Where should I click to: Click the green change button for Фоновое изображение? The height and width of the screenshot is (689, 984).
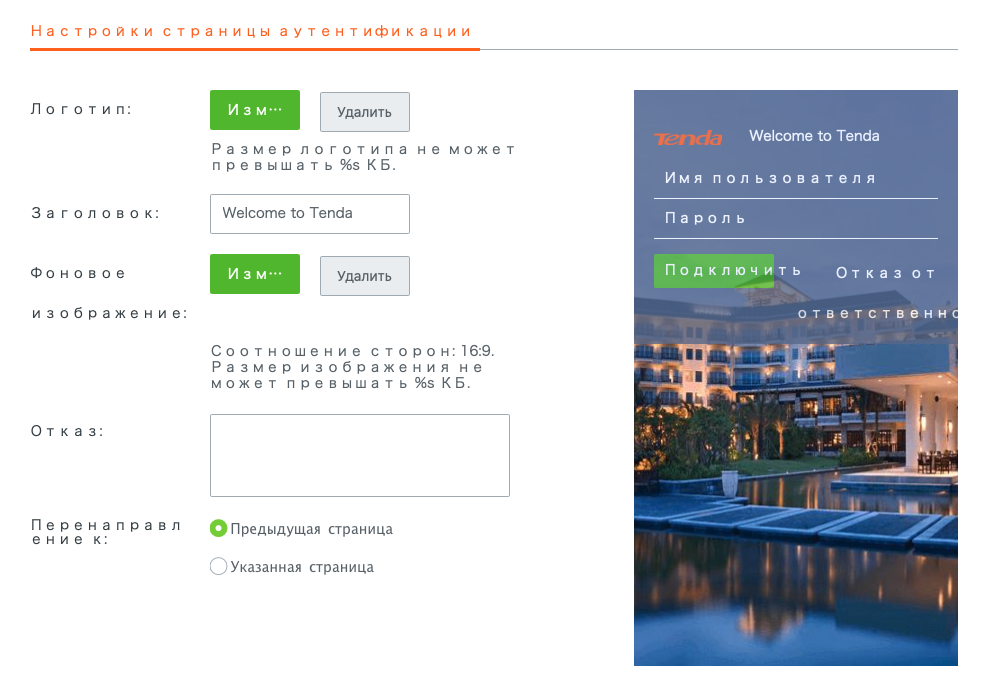[x=255, y=274]
